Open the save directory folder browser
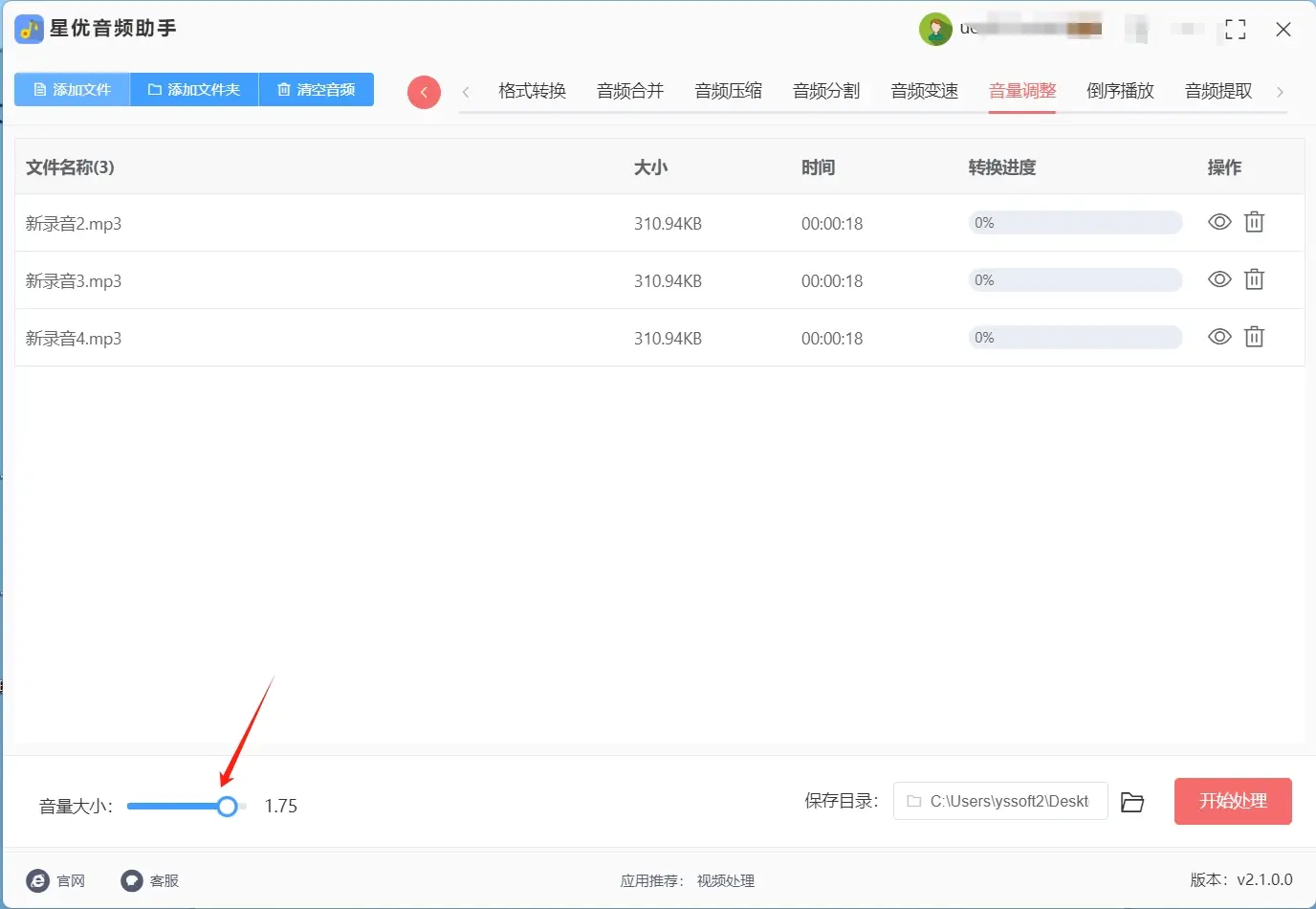Viewport: 1316px width, 909px height. pos(1132,802)
